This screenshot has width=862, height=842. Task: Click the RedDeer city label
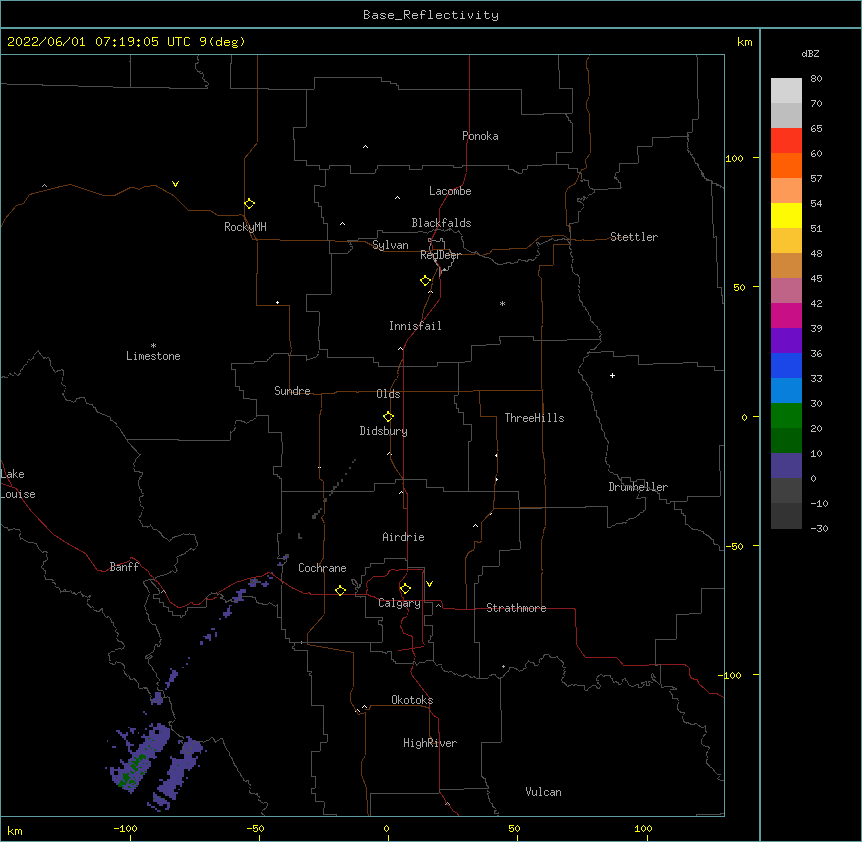pyautogui.click(x=440, y=255)
